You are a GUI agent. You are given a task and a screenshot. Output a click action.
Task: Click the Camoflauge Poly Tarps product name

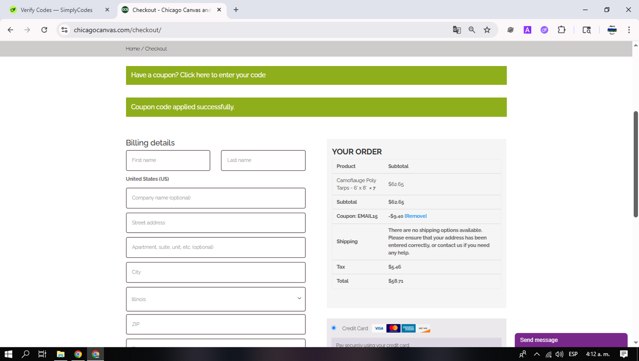pyautogui.click(x=356, y=184)
